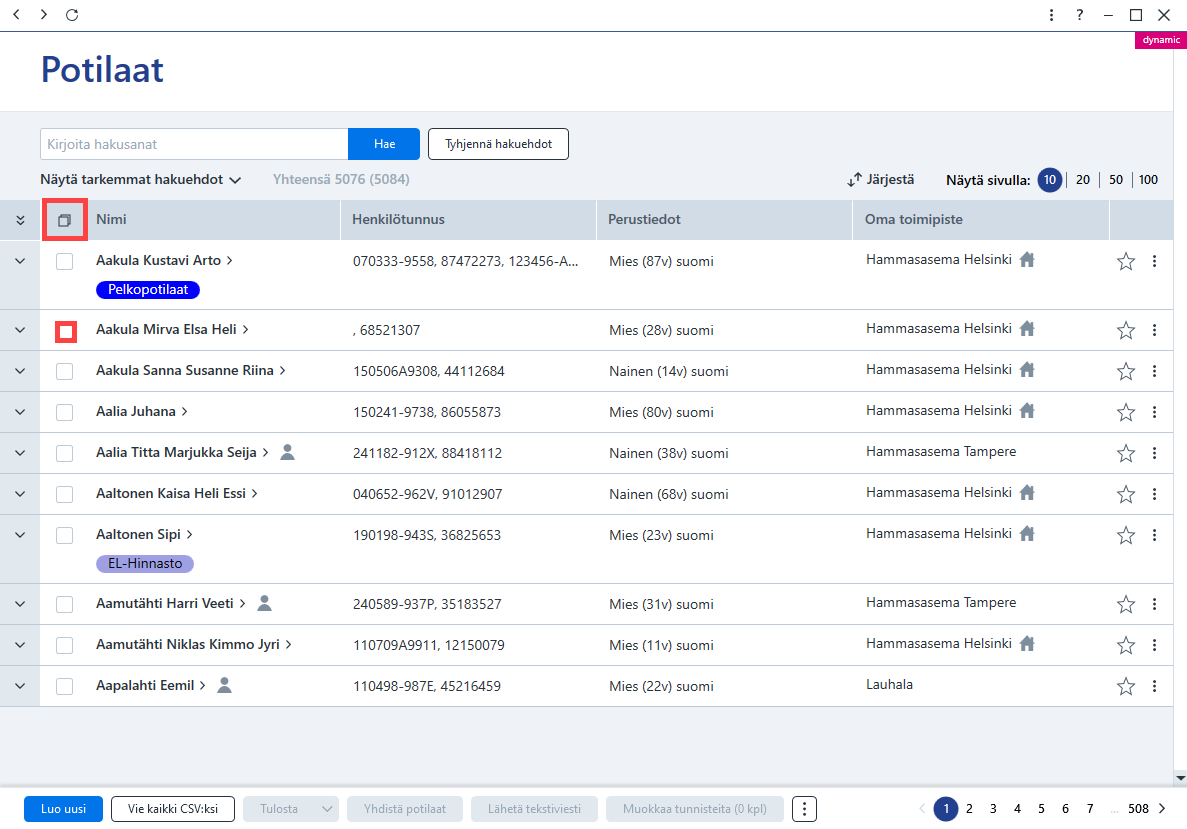Tick checkbox for Aakula Sanna Susanne Riina
1187x829 pixels.
click(64, 371)
